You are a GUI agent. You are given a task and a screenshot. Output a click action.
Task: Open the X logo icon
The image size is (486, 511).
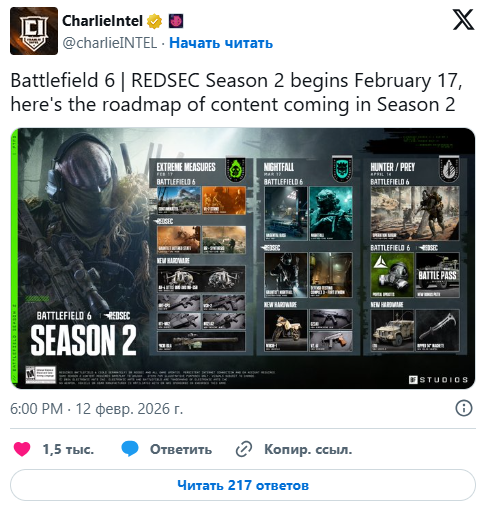pyautogui.click(x=463, y=20)
